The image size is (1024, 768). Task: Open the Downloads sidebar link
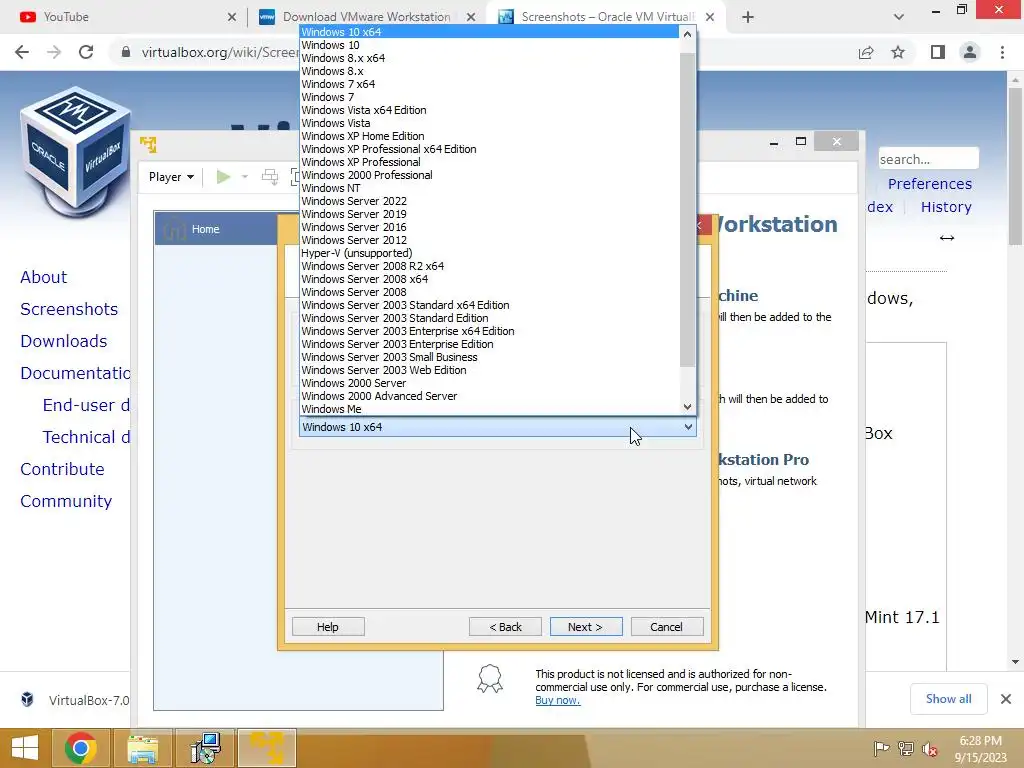[63, 341]
